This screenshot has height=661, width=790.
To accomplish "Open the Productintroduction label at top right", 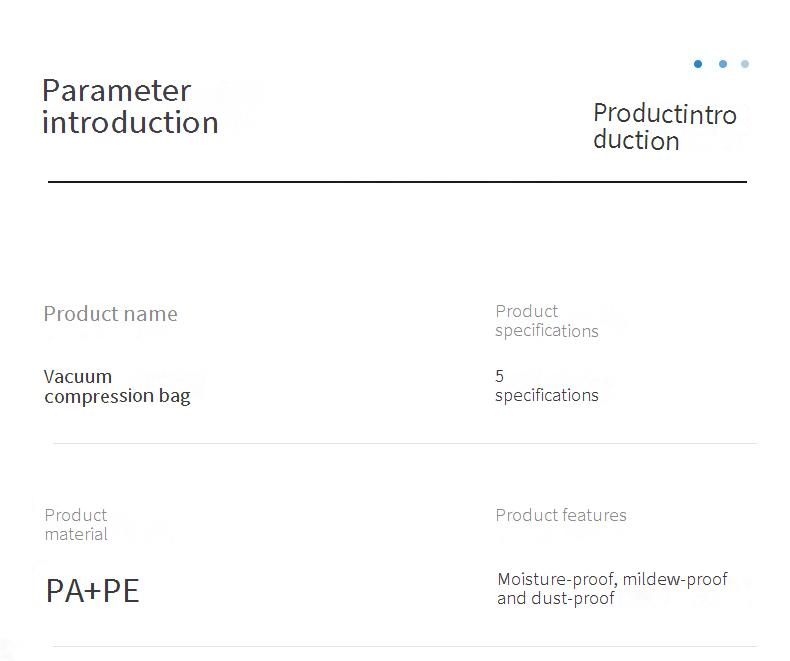I will 664,127.
